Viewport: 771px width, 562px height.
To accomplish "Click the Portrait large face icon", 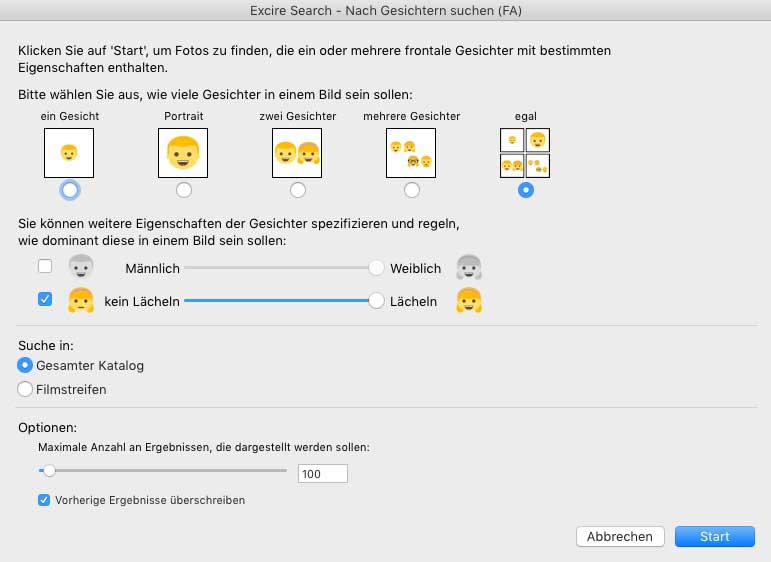I will point(183,153).
